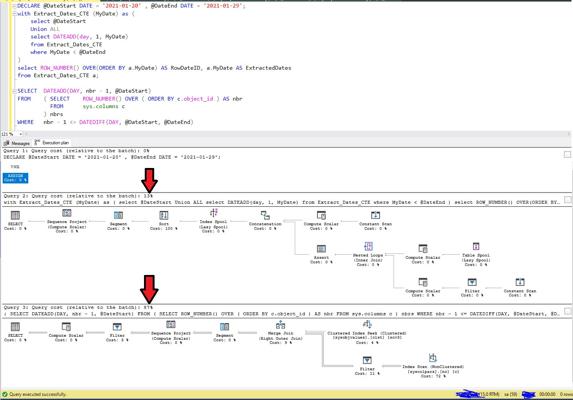
Task: Click the 'where MyDate < @DateEnd' editor line
Action: pos(68,52)
